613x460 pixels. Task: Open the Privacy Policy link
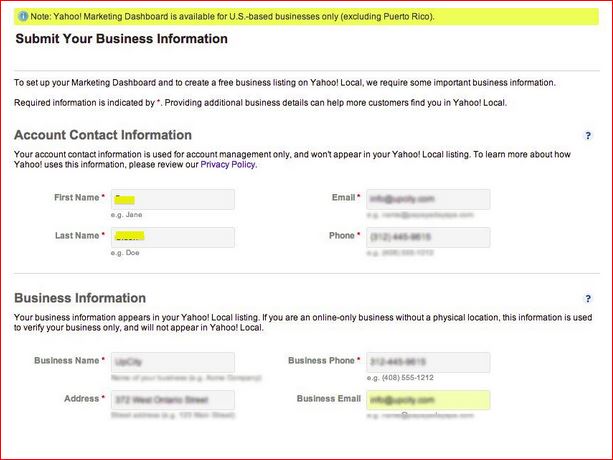(x=228, y=165)
